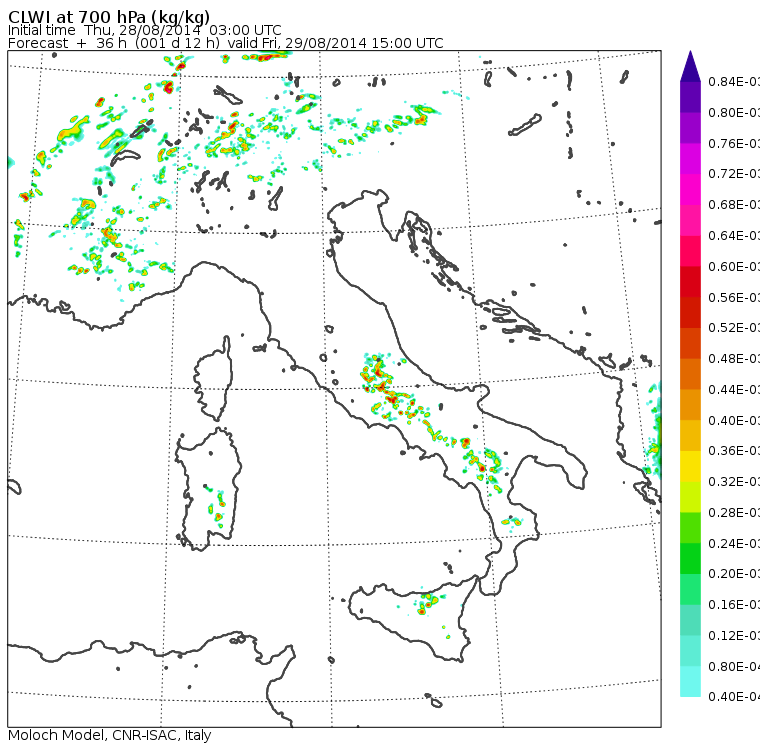Viewport: 760px width, 749px height.
Task: Click the 0.80E-03 scale label
Action: [734, 112]
